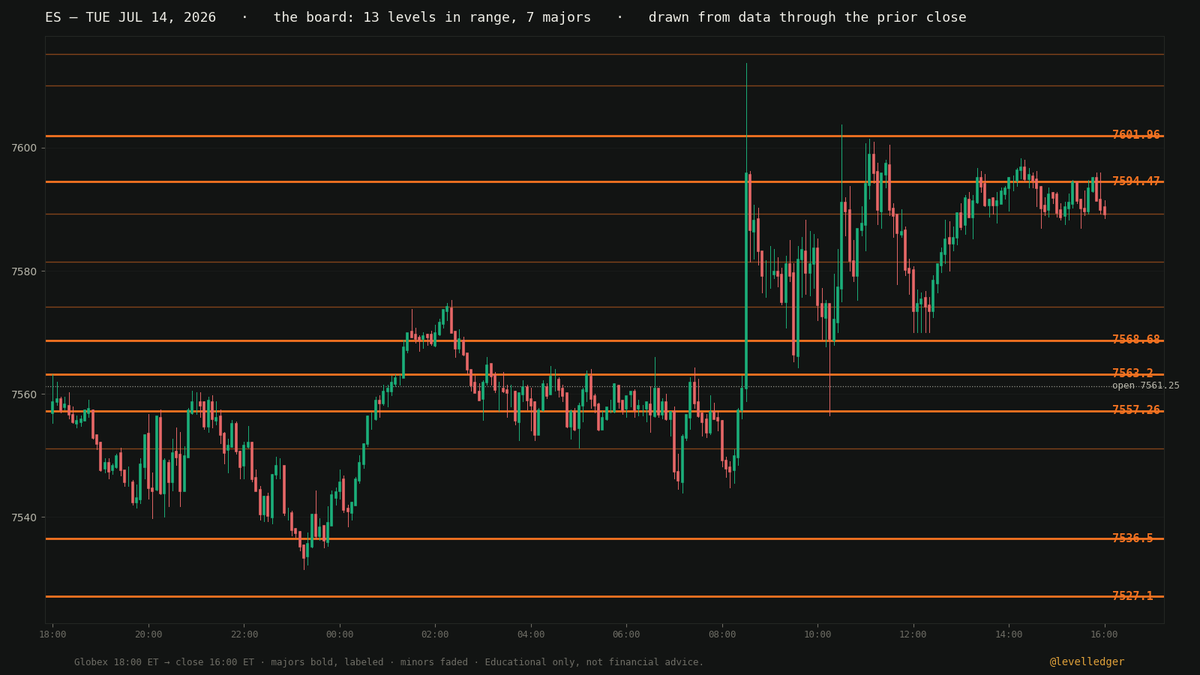
Task: Click the 00:00 time axis label
Action: [340, 634]
